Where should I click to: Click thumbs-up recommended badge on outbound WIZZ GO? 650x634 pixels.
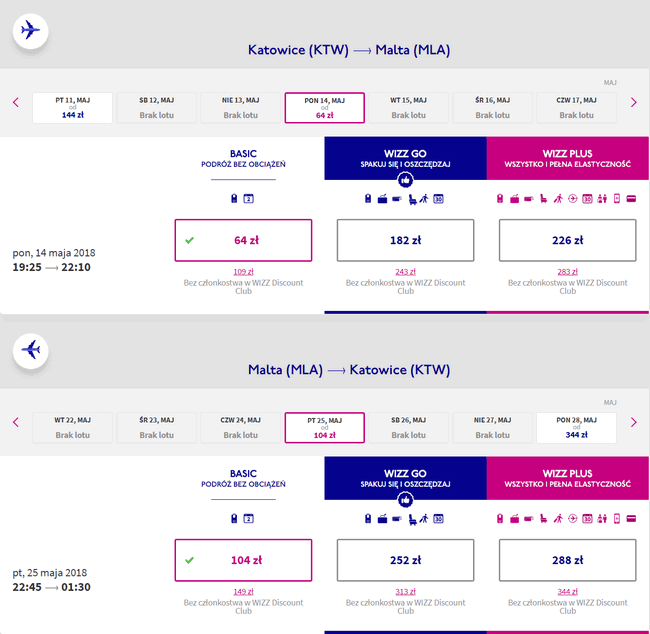tap(405, 180)
